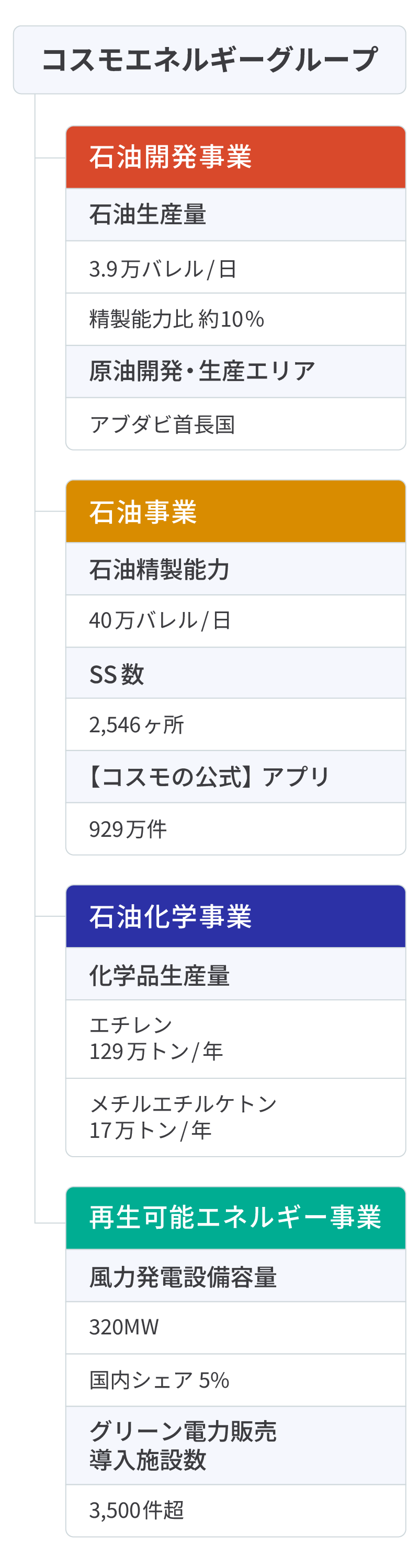Click the コスモエネルギーグループ root box
Image resolution: width=419 pixels, height=1568 pixels.
[x=209, y=60]
